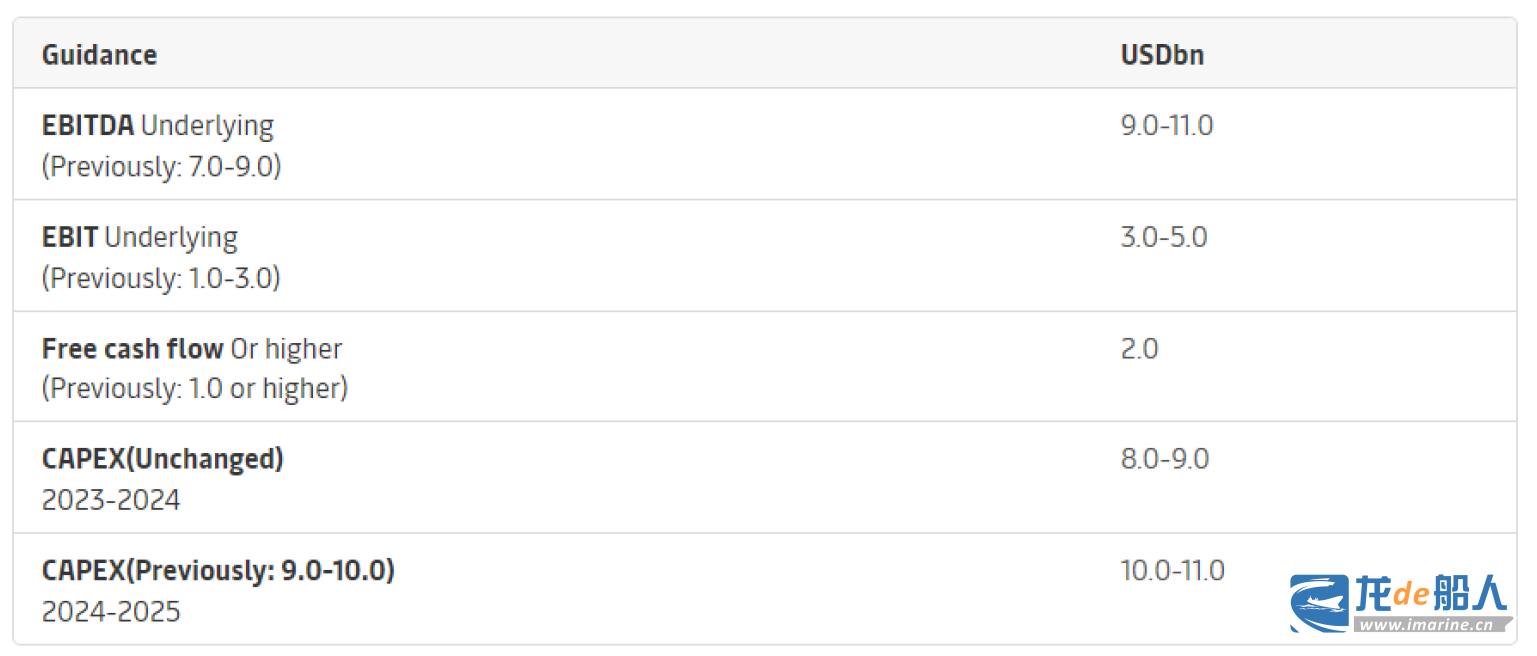
Task: Click the EBITDA Underlying label
Action: tap(157, 126)
